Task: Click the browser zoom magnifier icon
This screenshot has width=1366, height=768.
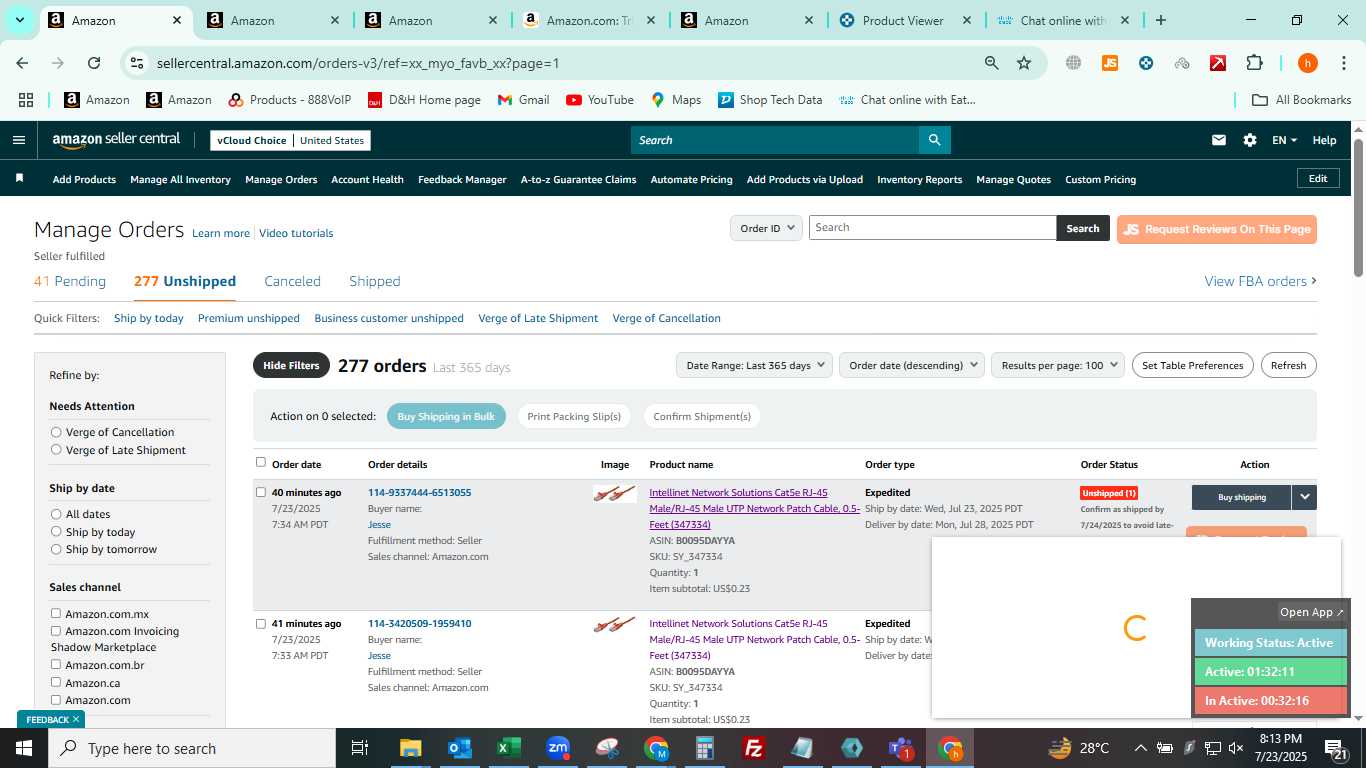Action: click(991, 63)
